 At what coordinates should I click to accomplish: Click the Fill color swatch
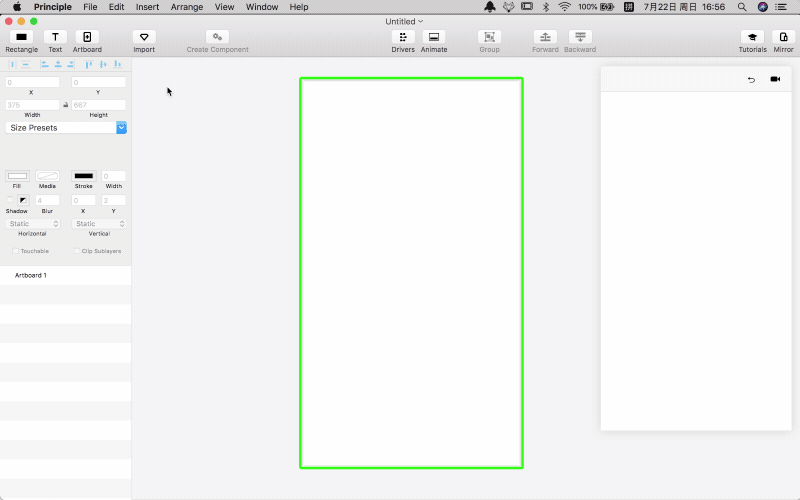pos(17,176)
